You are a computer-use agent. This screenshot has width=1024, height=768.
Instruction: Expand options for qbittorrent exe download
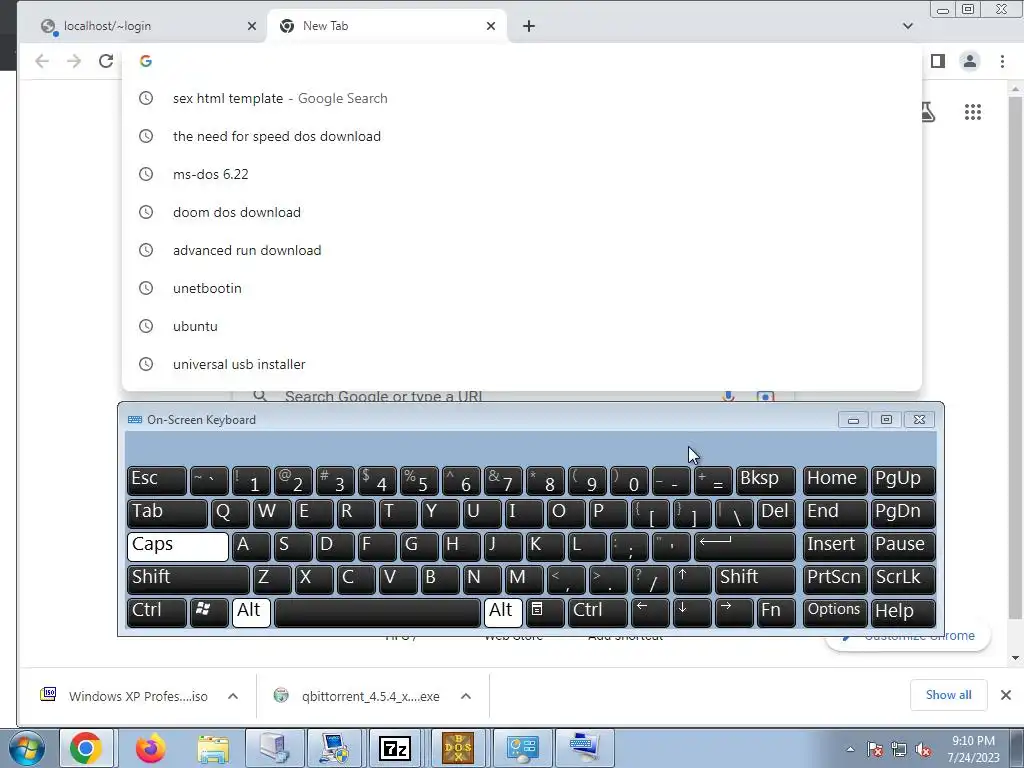tap(466, 696)
